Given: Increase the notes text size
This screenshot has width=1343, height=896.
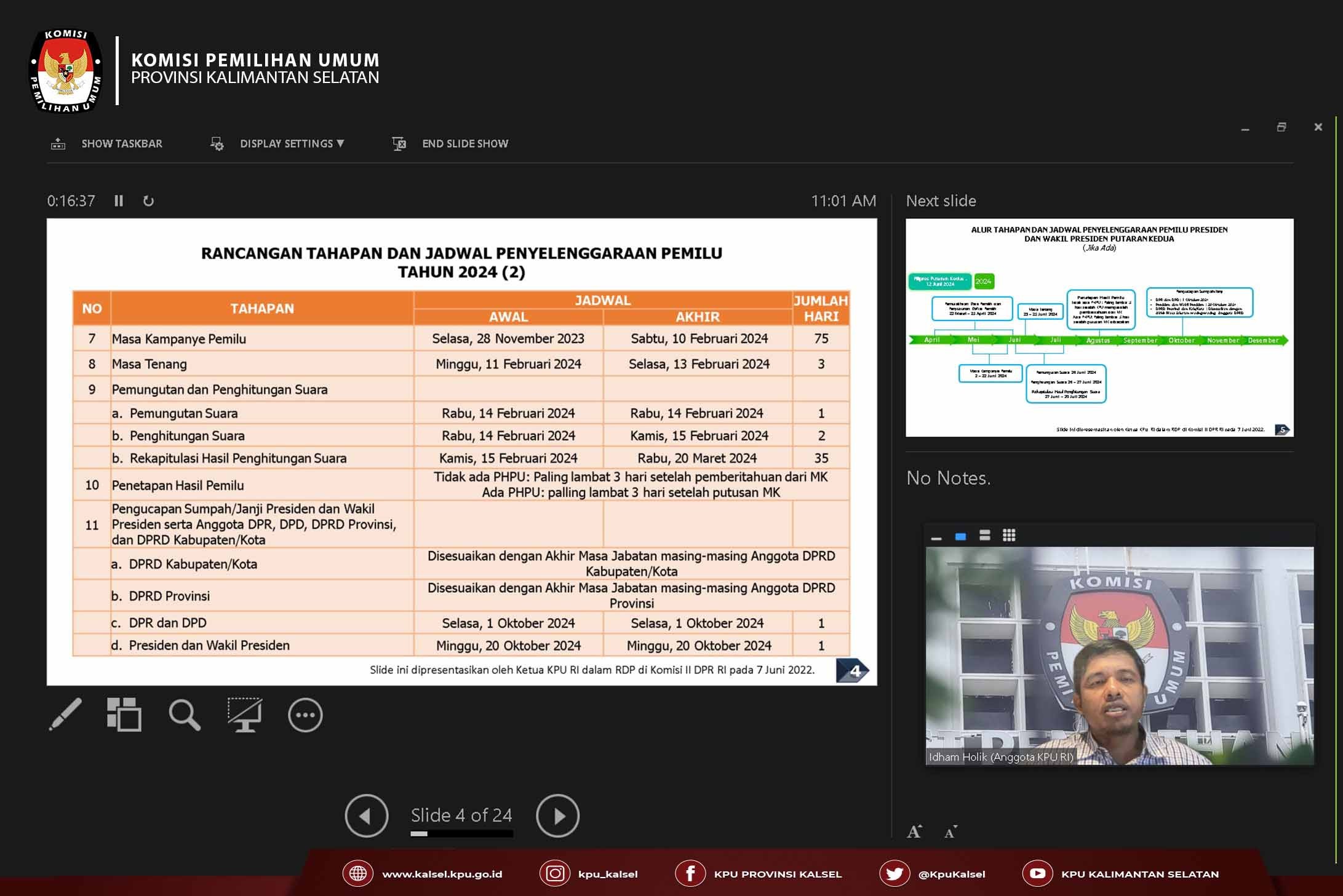Looking at the screenshot, I should [x=915, y=832].
